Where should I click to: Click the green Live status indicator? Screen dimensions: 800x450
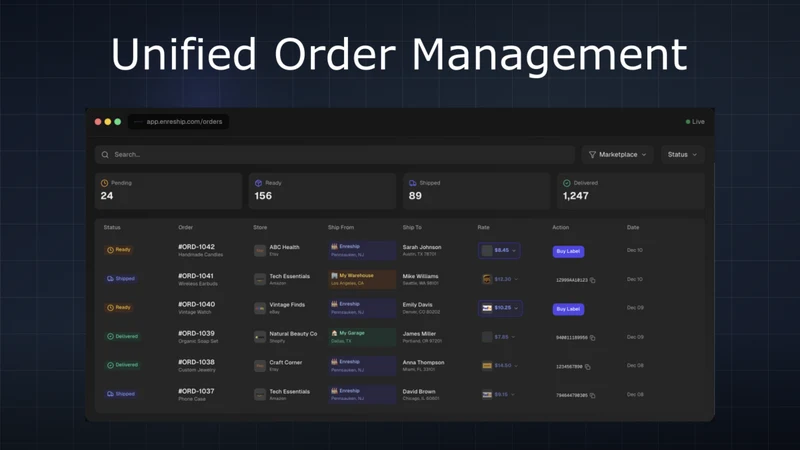tap(695, 121)
